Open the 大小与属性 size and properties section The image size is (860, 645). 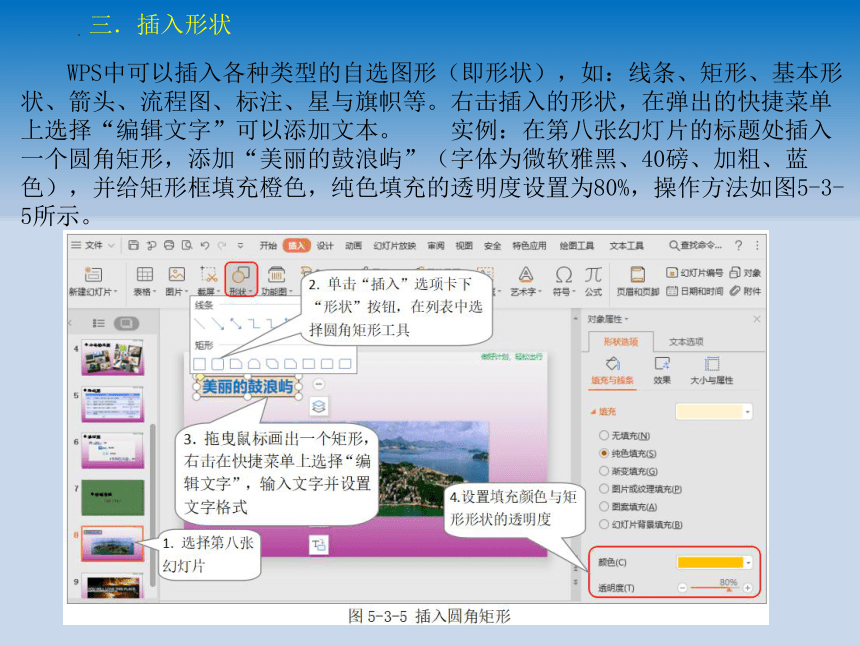click(711, 371)
